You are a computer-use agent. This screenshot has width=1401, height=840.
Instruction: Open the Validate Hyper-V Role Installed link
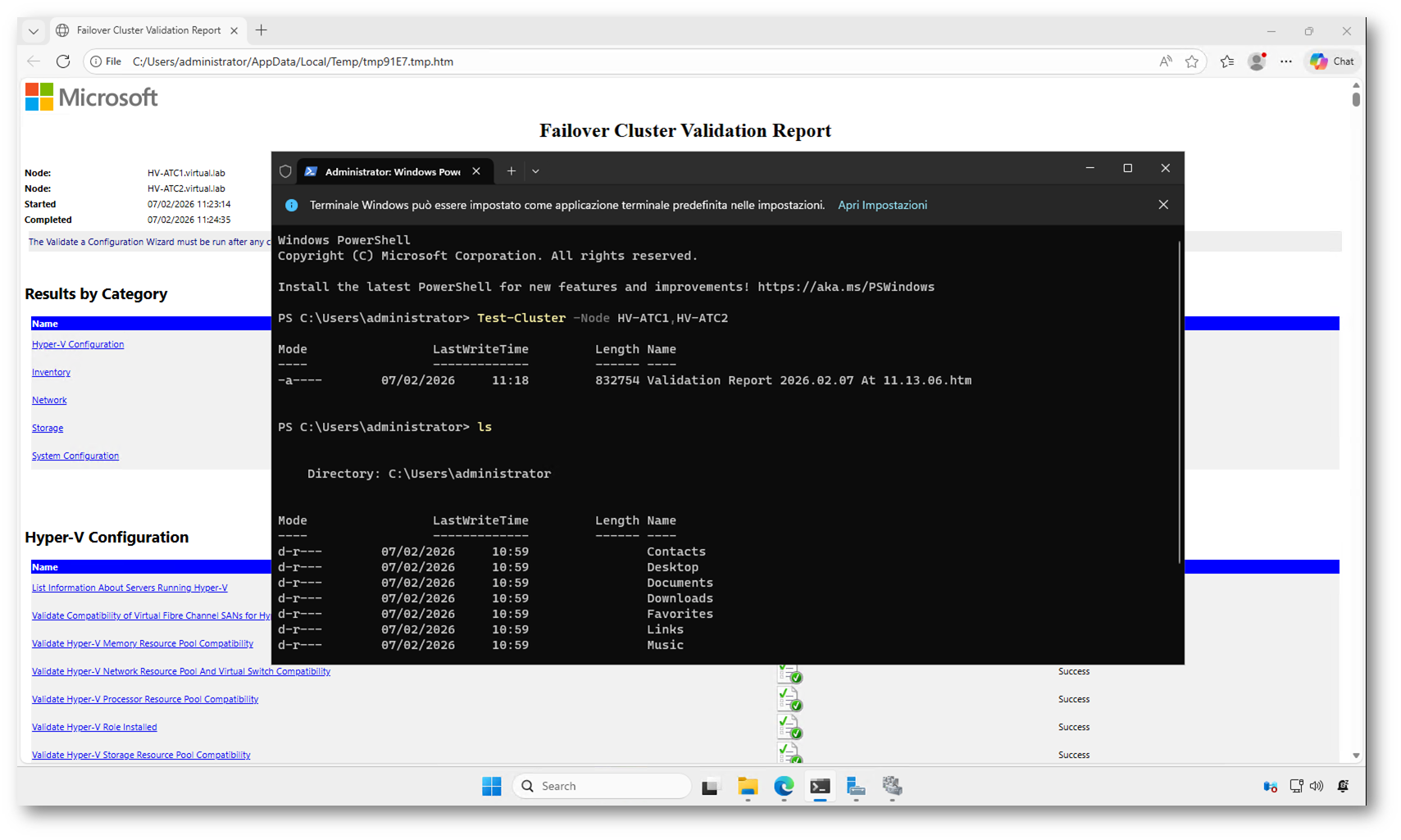pyautogui.click(x=94, y=728)
